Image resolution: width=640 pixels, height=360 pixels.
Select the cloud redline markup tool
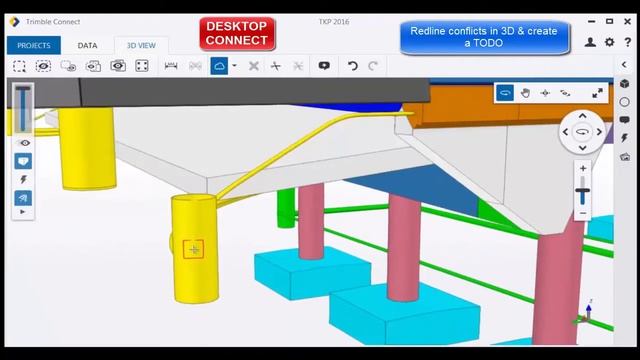click(219, 66)
